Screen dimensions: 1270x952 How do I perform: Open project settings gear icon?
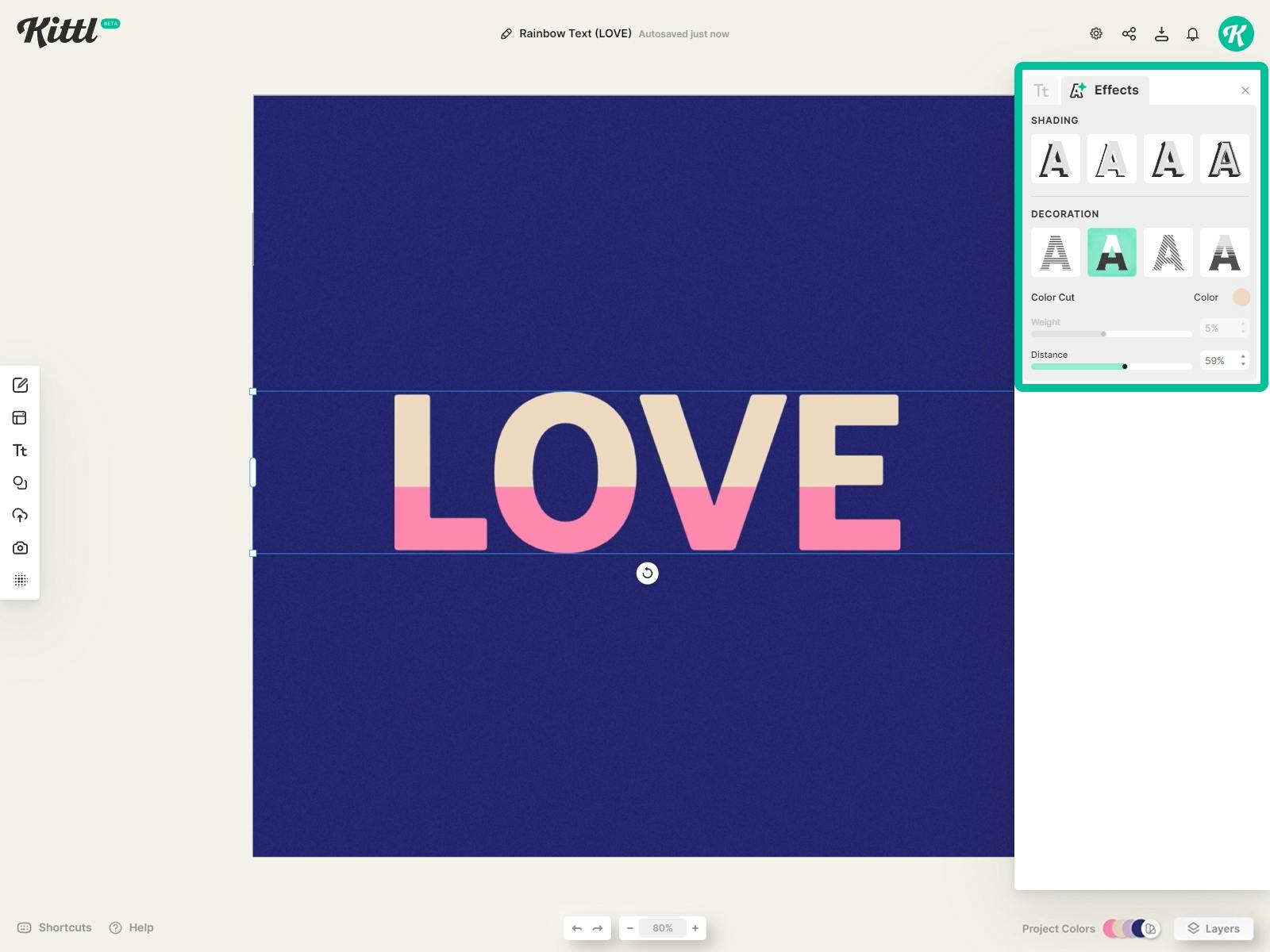[1096, 33]
